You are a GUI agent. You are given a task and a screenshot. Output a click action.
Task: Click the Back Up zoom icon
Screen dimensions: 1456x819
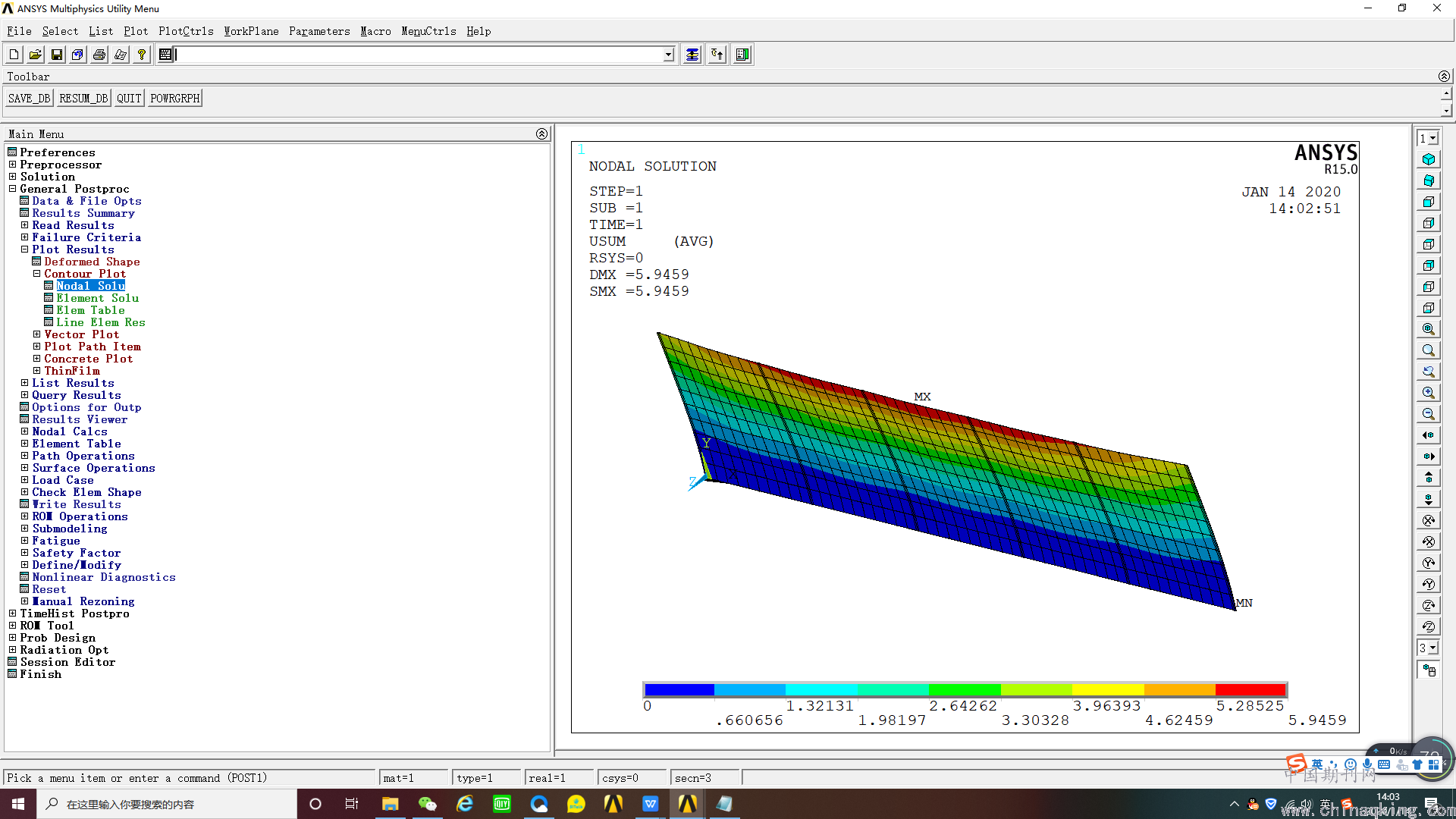point(1429,372)
